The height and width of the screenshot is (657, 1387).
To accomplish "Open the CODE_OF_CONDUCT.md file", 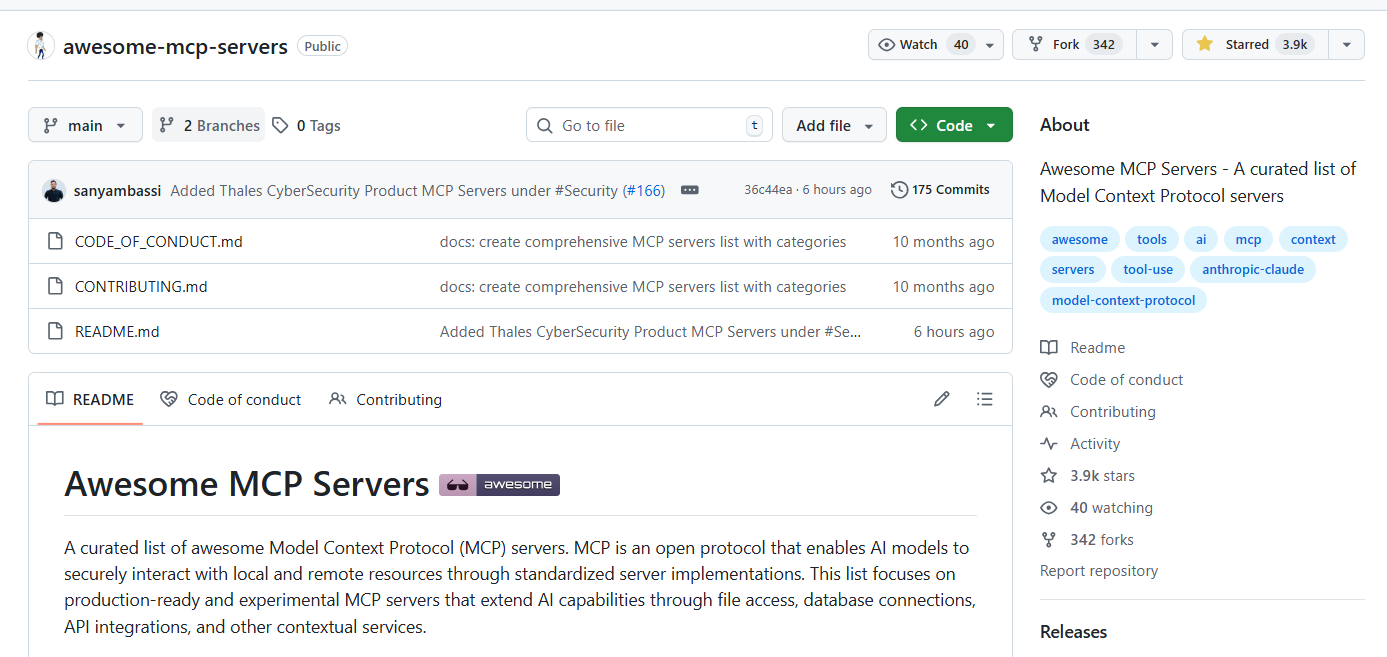I will pos(158,241).
